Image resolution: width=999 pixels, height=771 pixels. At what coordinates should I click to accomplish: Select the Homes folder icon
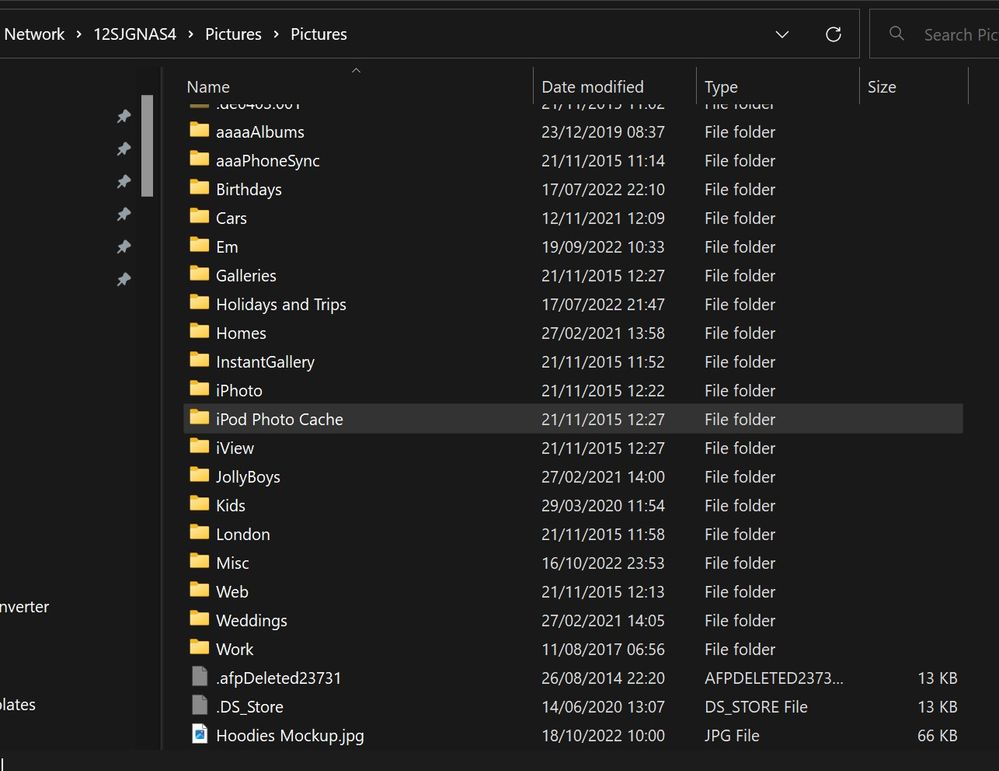click(199, 331)
